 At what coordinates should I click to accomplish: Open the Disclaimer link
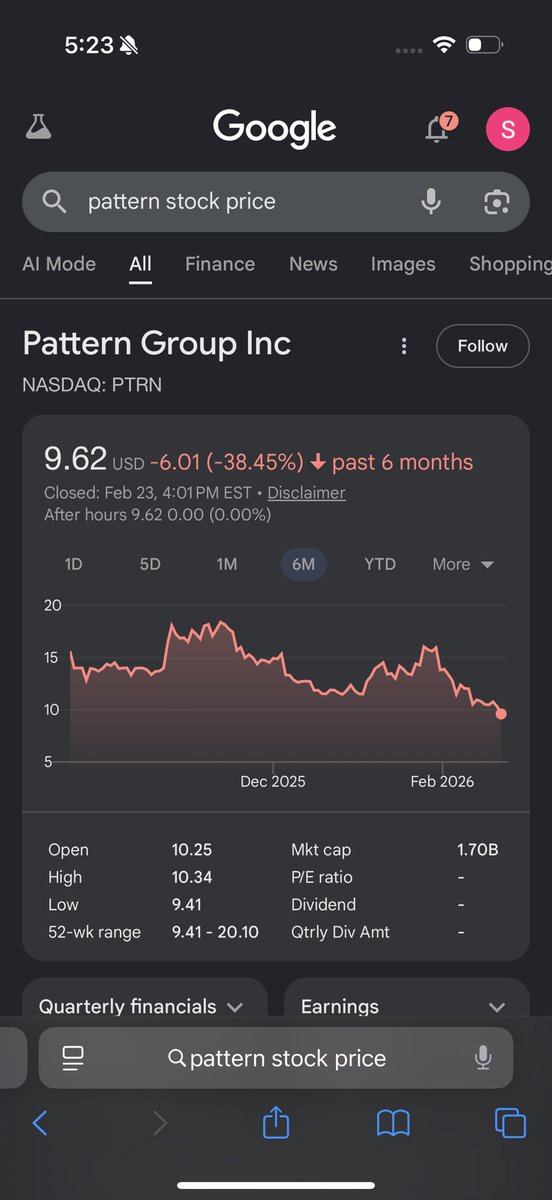click(307, 493)
